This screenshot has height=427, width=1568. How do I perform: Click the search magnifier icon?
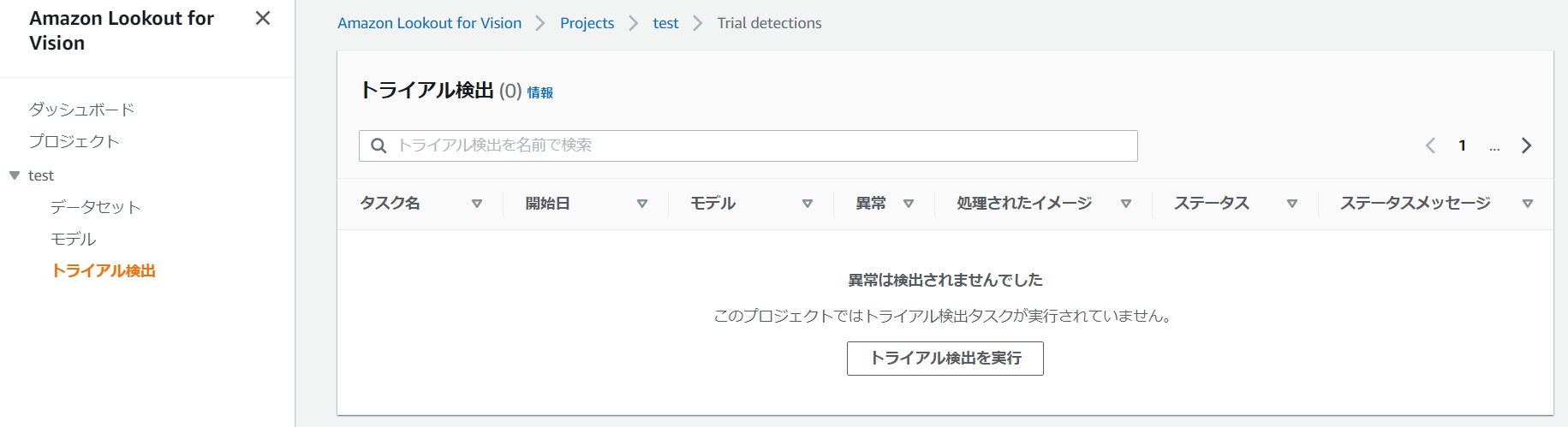[x=379, y=145]
